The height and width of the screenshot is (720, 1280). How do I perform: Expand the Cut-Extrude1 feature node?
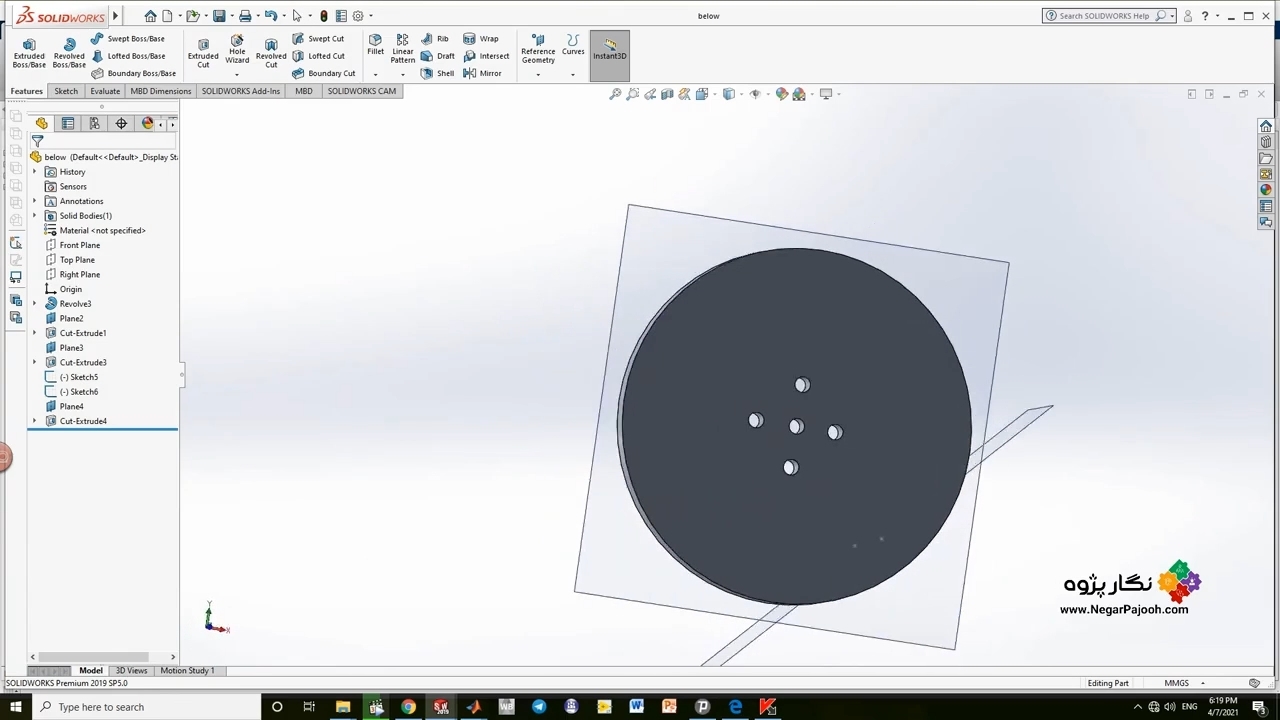35,333
